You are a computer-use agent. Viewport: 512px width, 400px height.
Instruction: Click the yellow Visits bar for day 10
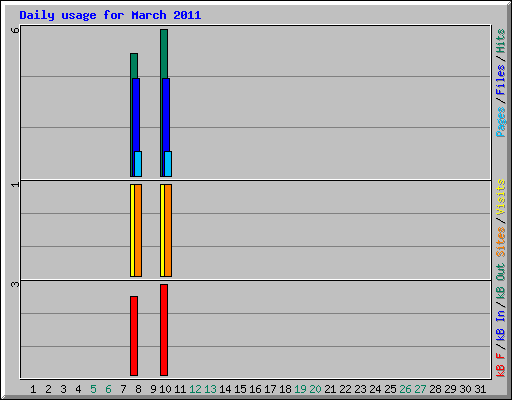pyautogui.click(x=162, y=230)
